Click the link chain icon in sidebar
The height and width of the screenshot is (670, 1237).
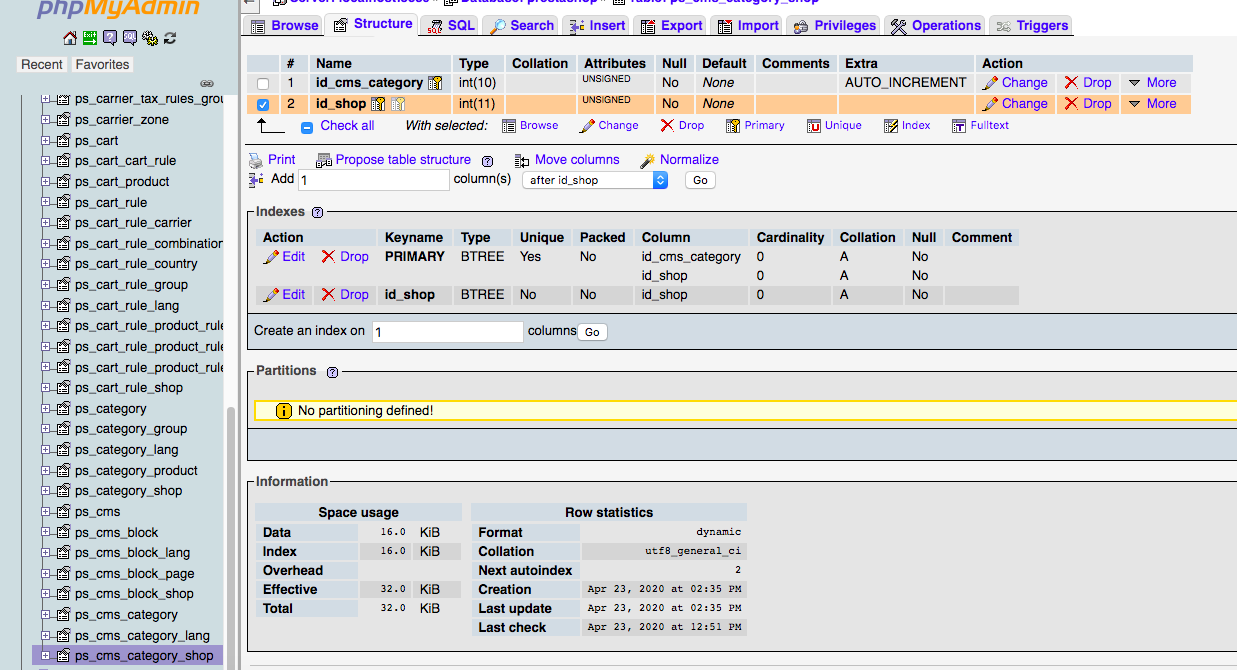pyautogui.click(x=207, y=83)
